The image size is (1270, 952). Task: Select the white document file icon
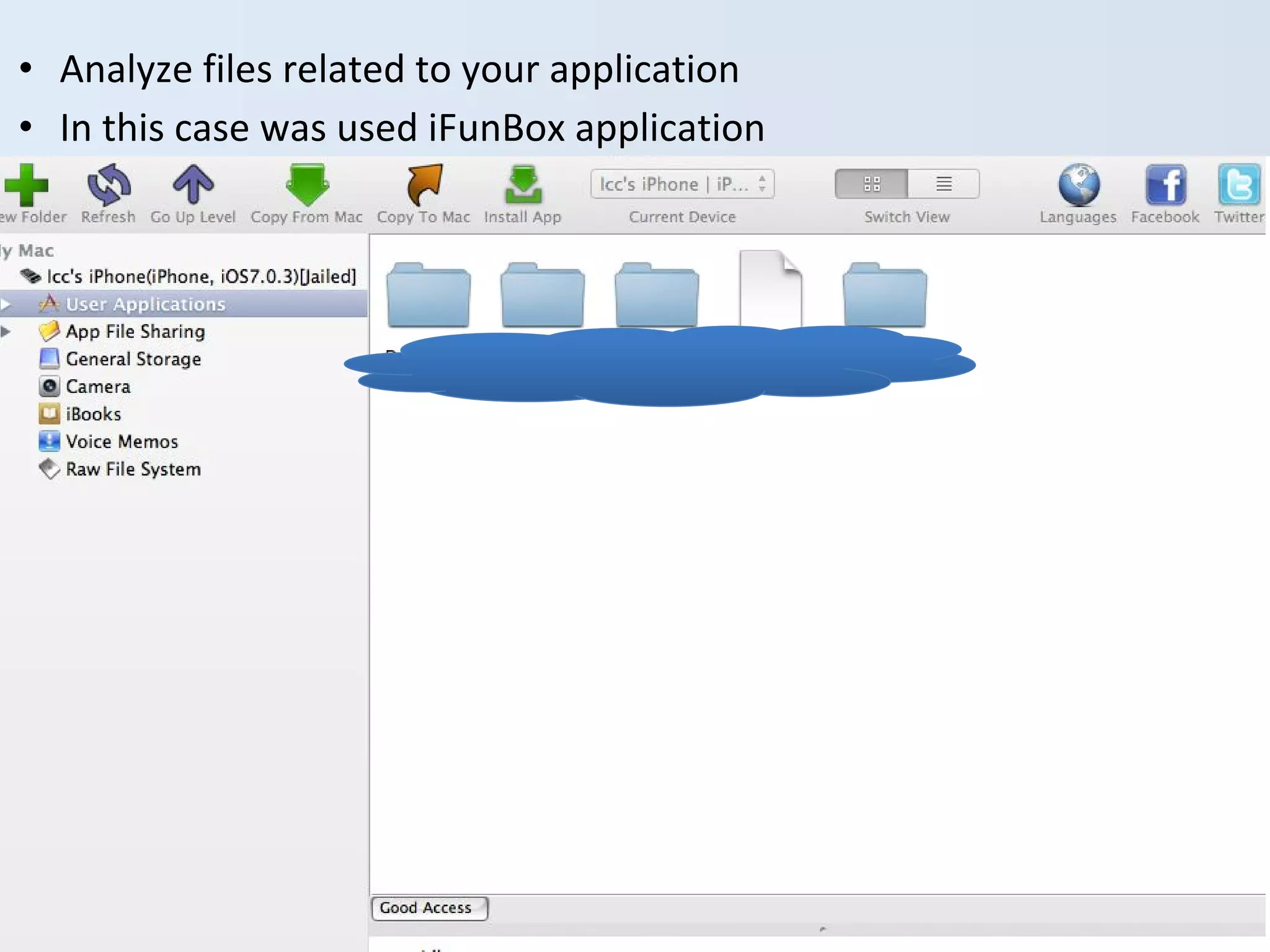coord(770,288)
